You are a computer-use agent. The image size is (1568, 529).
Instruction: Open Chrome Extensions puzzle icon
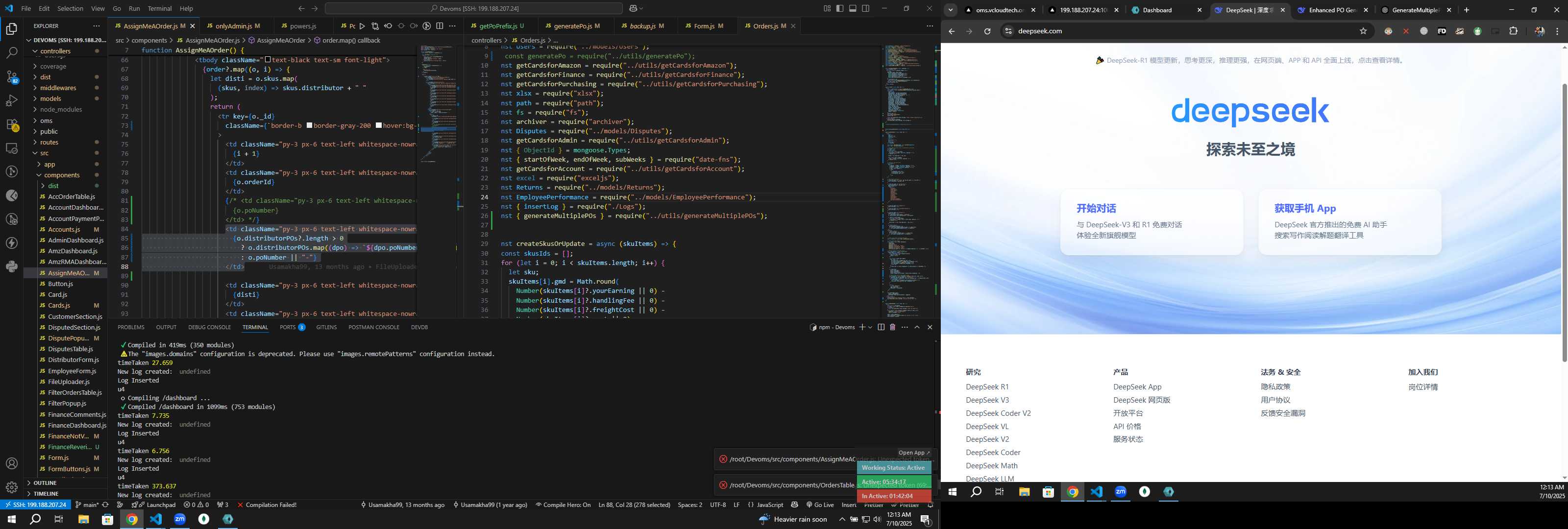pos(1514,31)
